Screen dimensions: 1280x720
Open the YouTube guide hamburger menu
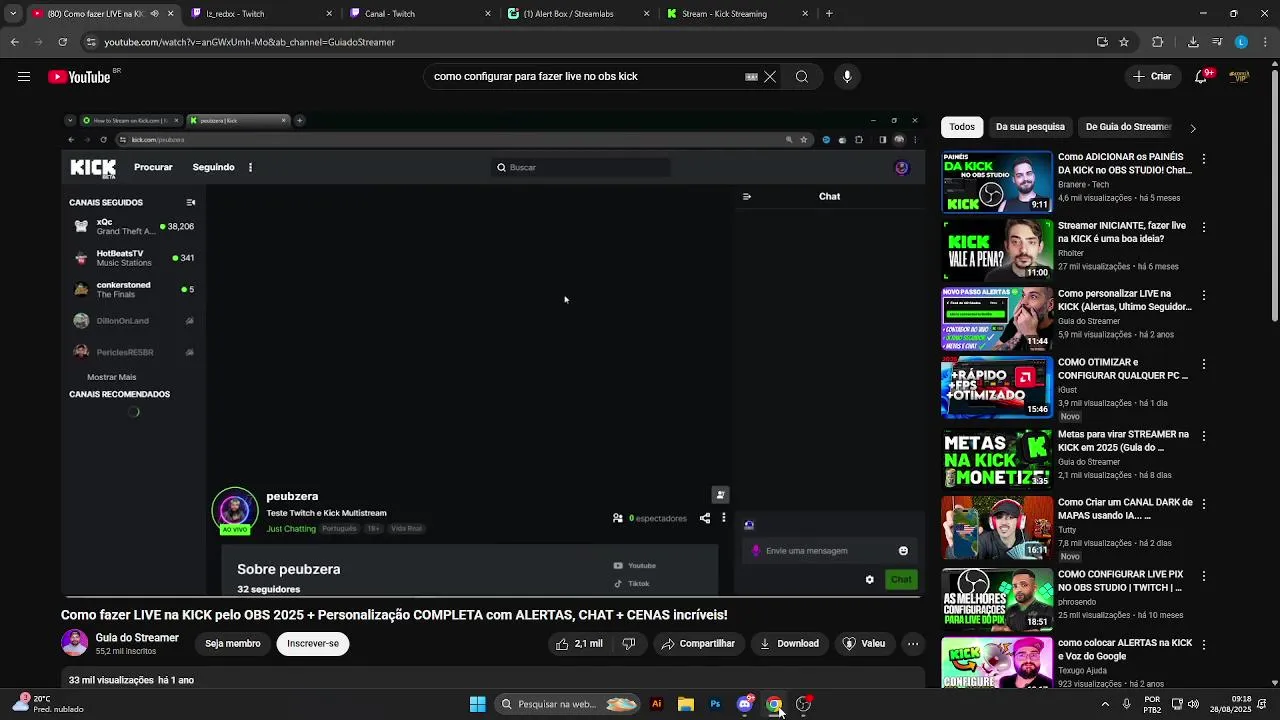[24, 77]
